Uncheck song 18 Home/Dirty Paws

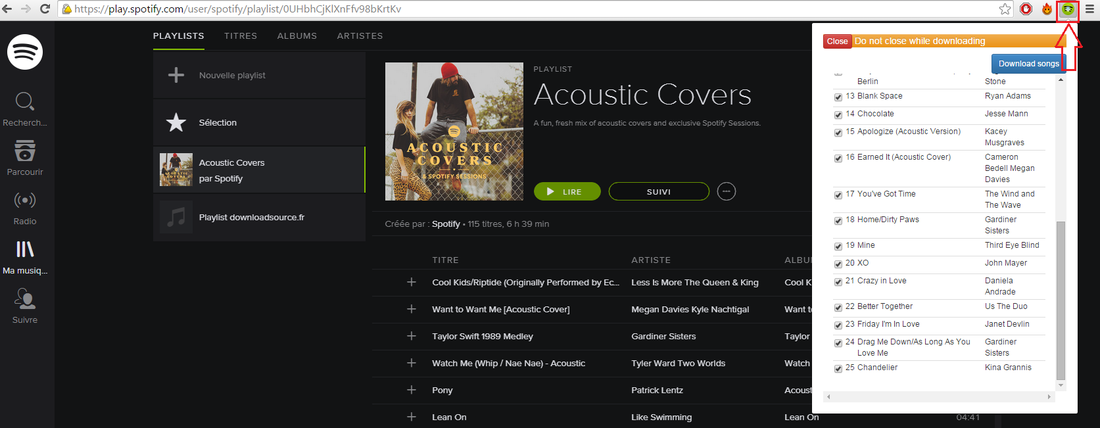pyautogui.click(x=838, y=221)
